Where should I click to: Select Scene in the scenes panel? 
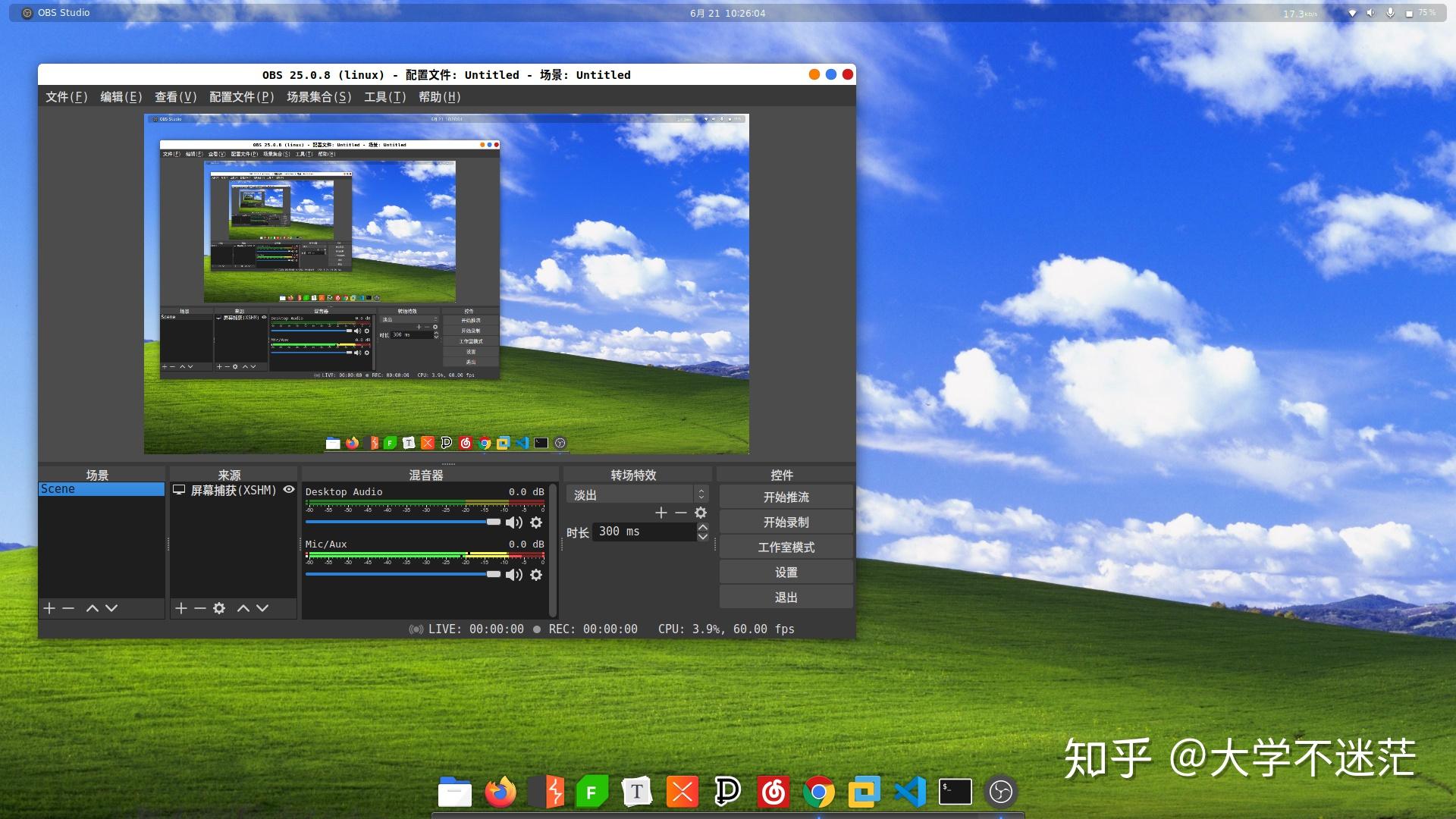(x=100, y=489)
